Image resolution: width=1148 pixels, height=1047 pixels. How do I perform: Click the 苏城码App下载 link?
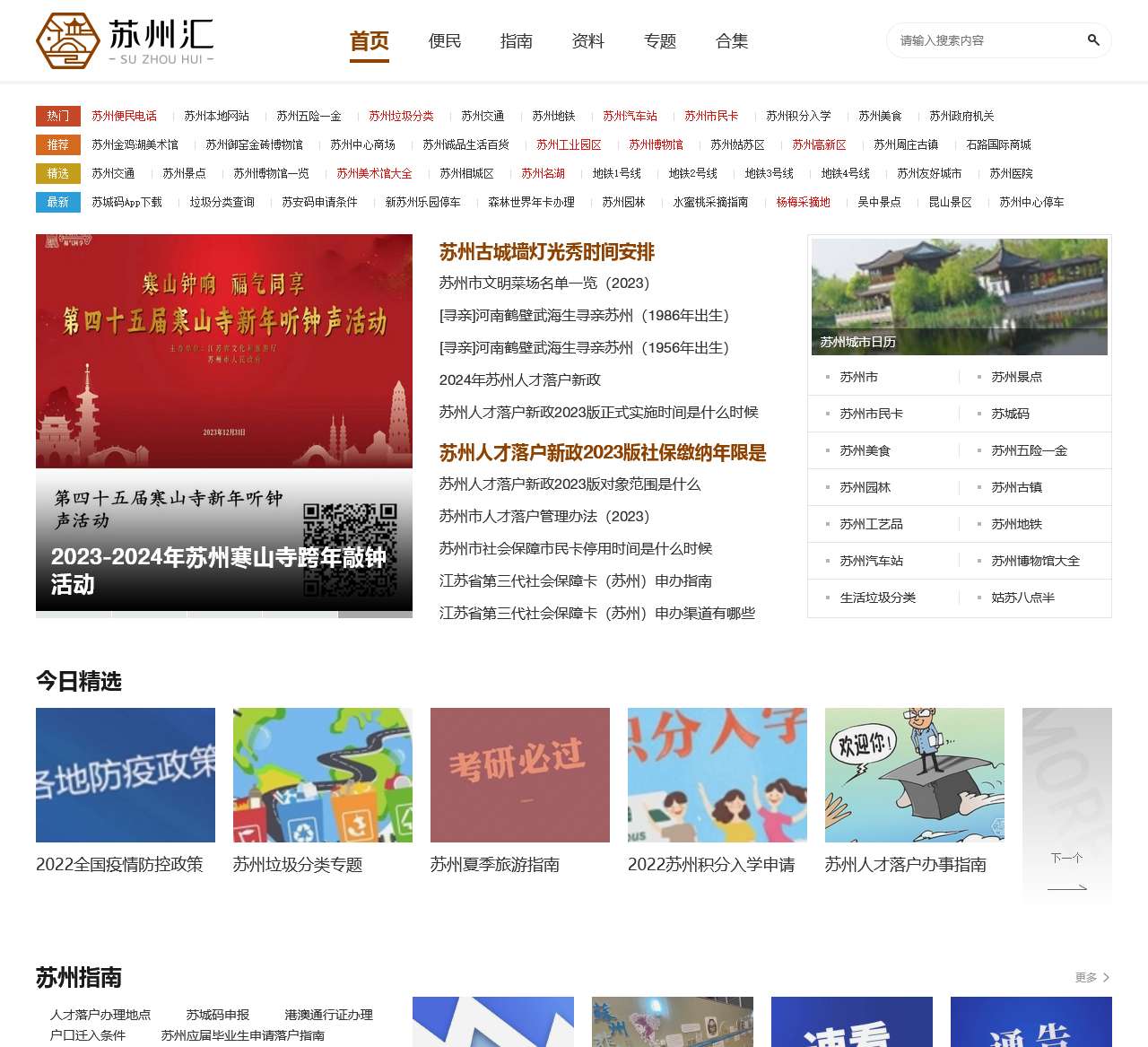128,202
